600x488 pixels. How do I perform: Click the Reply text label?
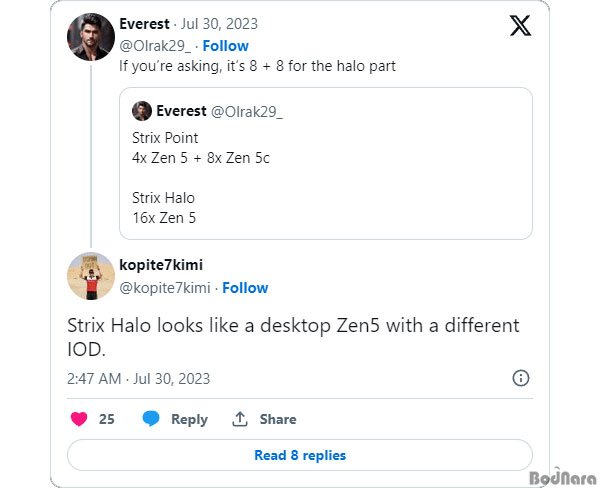click(189, 419)
